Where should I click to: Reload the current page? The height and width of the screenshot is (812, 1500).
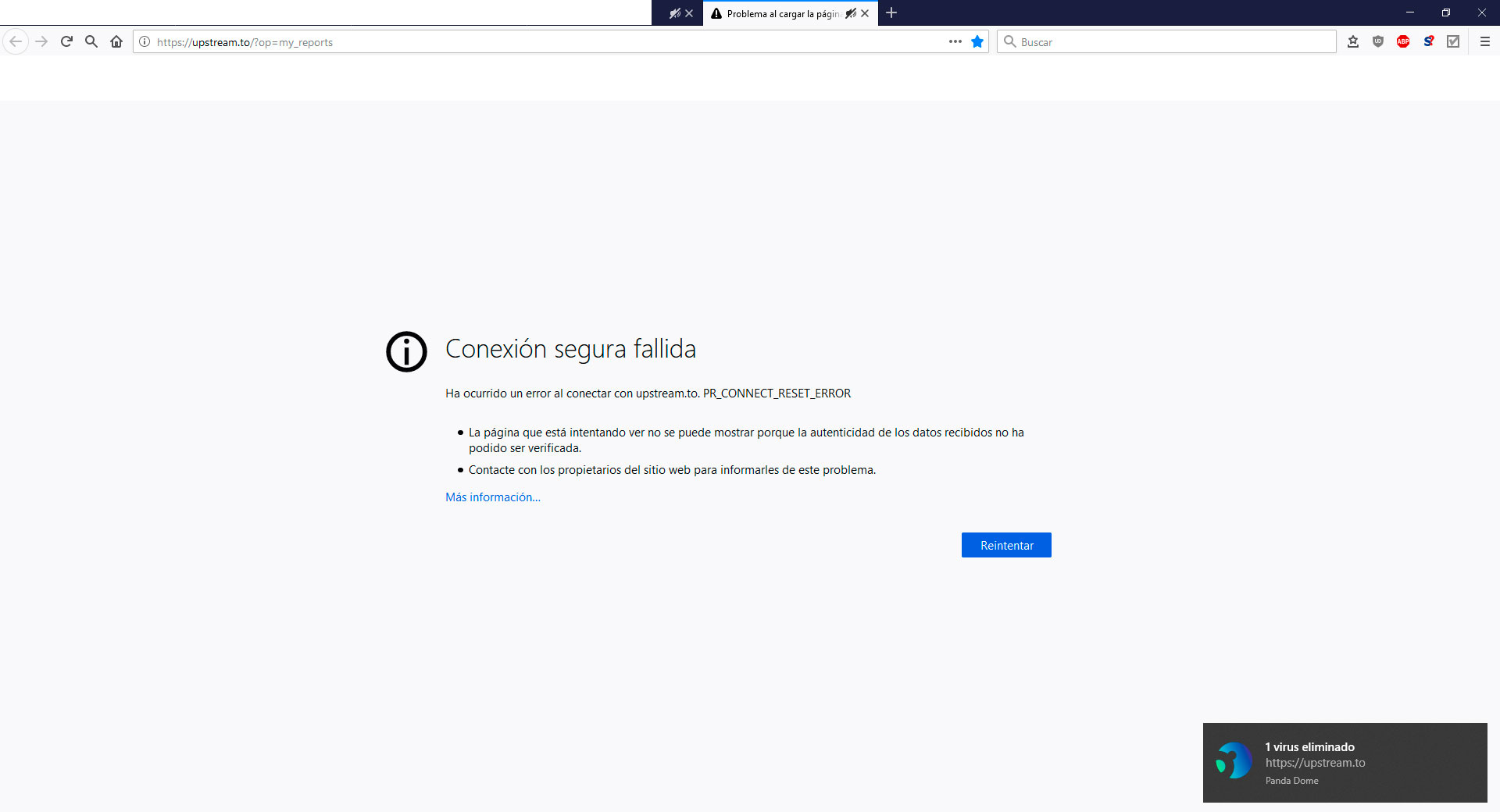click(x=66, y=41)
